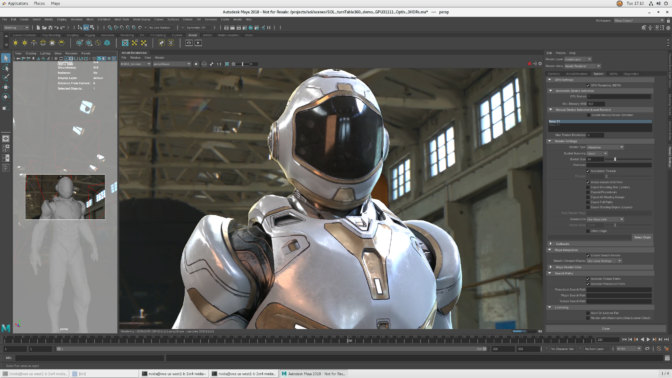Click the first Arnold light shelf icon
672x378 pixels.
coord(15,43)
